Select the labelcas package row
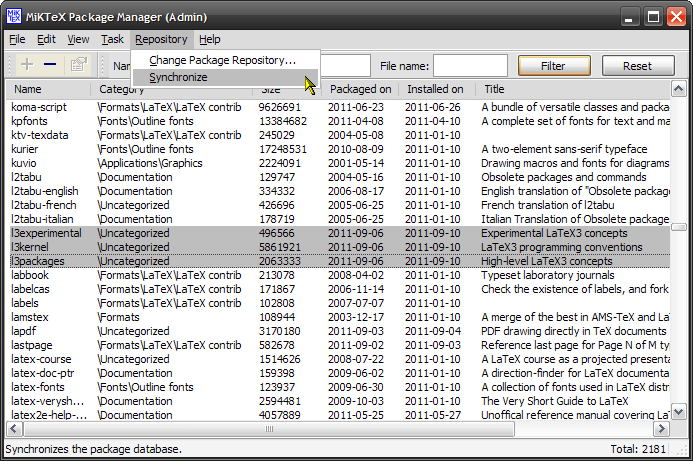Viewport: 693px width, 461px height. 339,289
